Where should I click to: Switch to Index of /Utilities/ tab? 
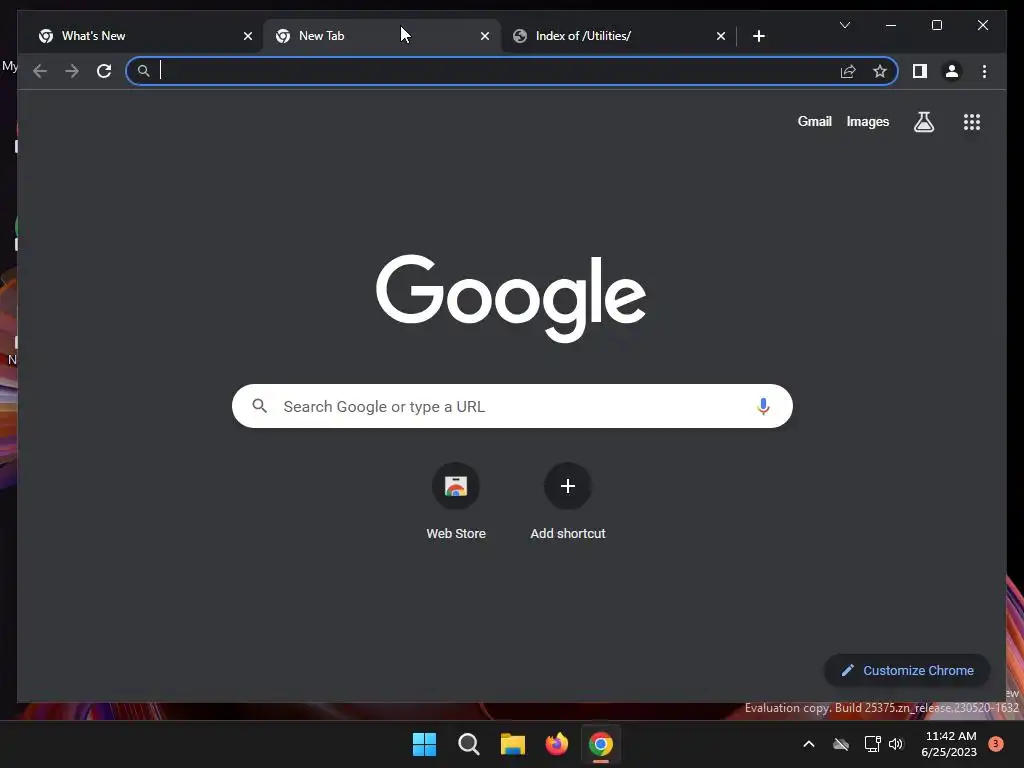[619, 36]
